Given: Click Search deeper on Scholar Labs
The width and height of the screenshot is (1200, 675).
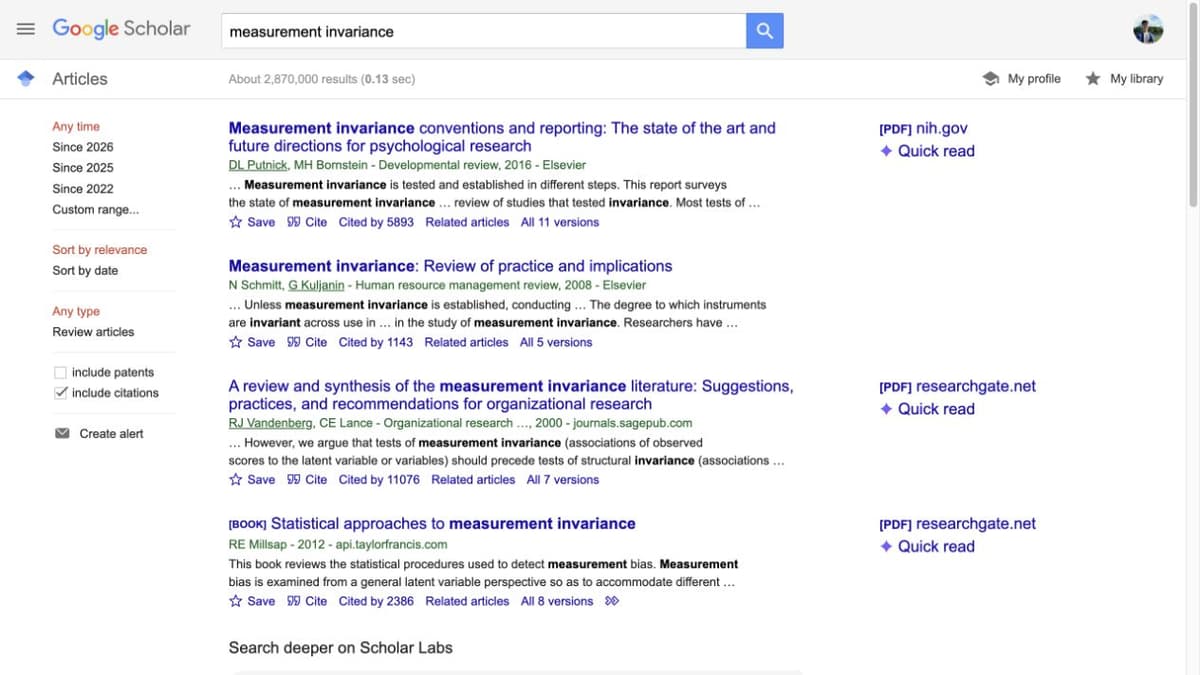Looking at the screenshot, I should [340, 648].
